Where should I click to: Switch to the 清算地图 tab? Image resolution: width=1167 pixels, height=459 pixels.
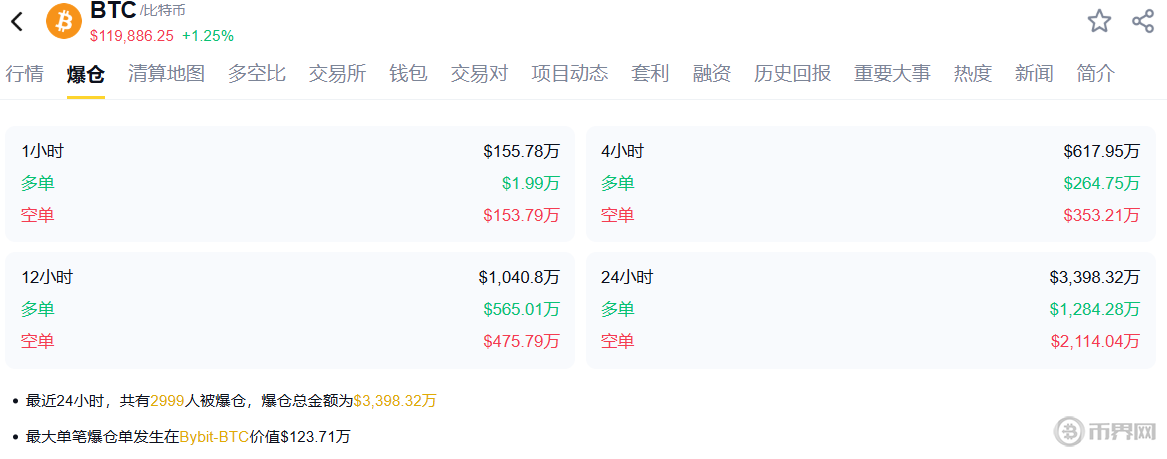[166, 73]
